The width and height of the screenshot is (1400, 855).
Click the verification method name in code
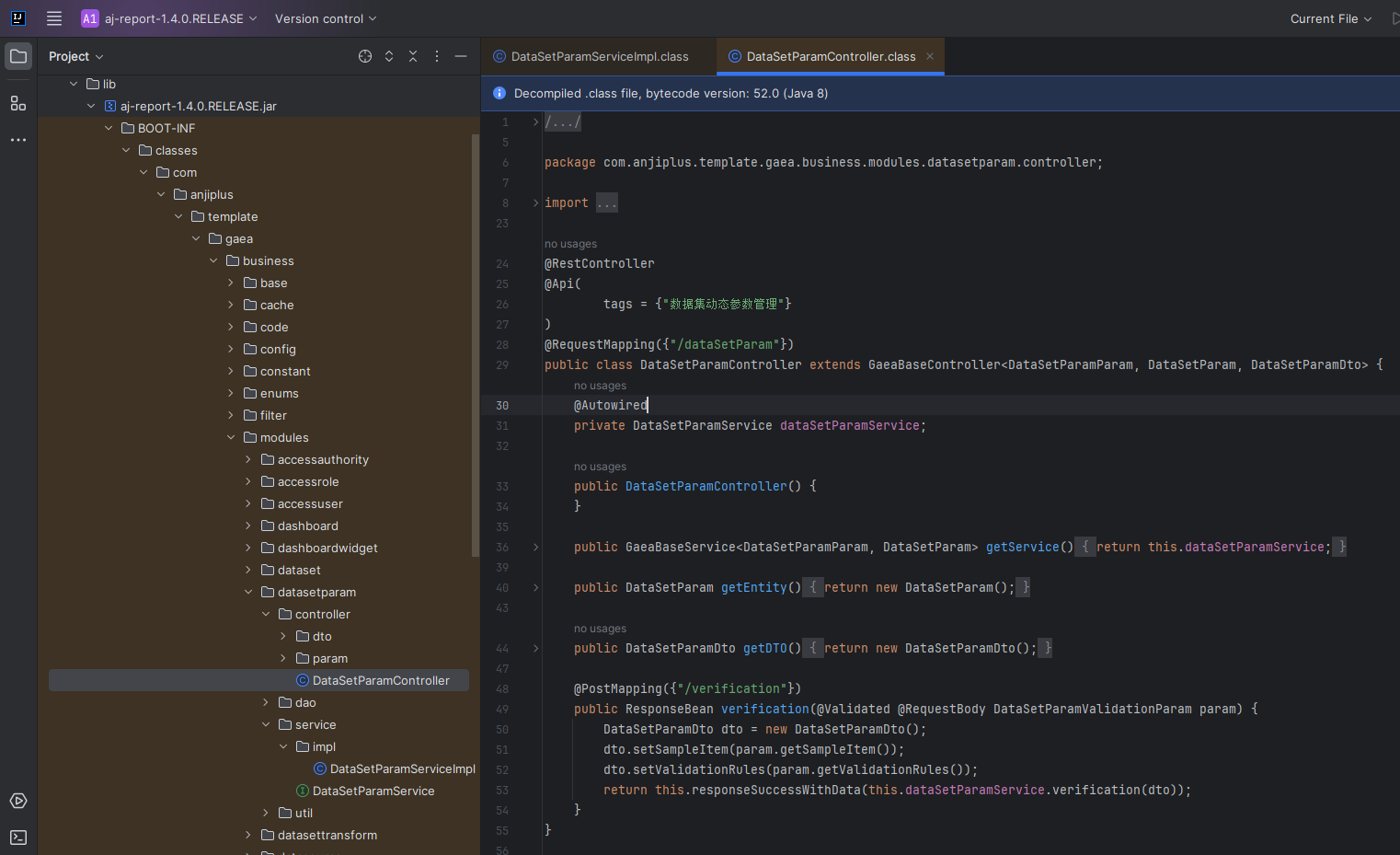[x=765, y=709]
